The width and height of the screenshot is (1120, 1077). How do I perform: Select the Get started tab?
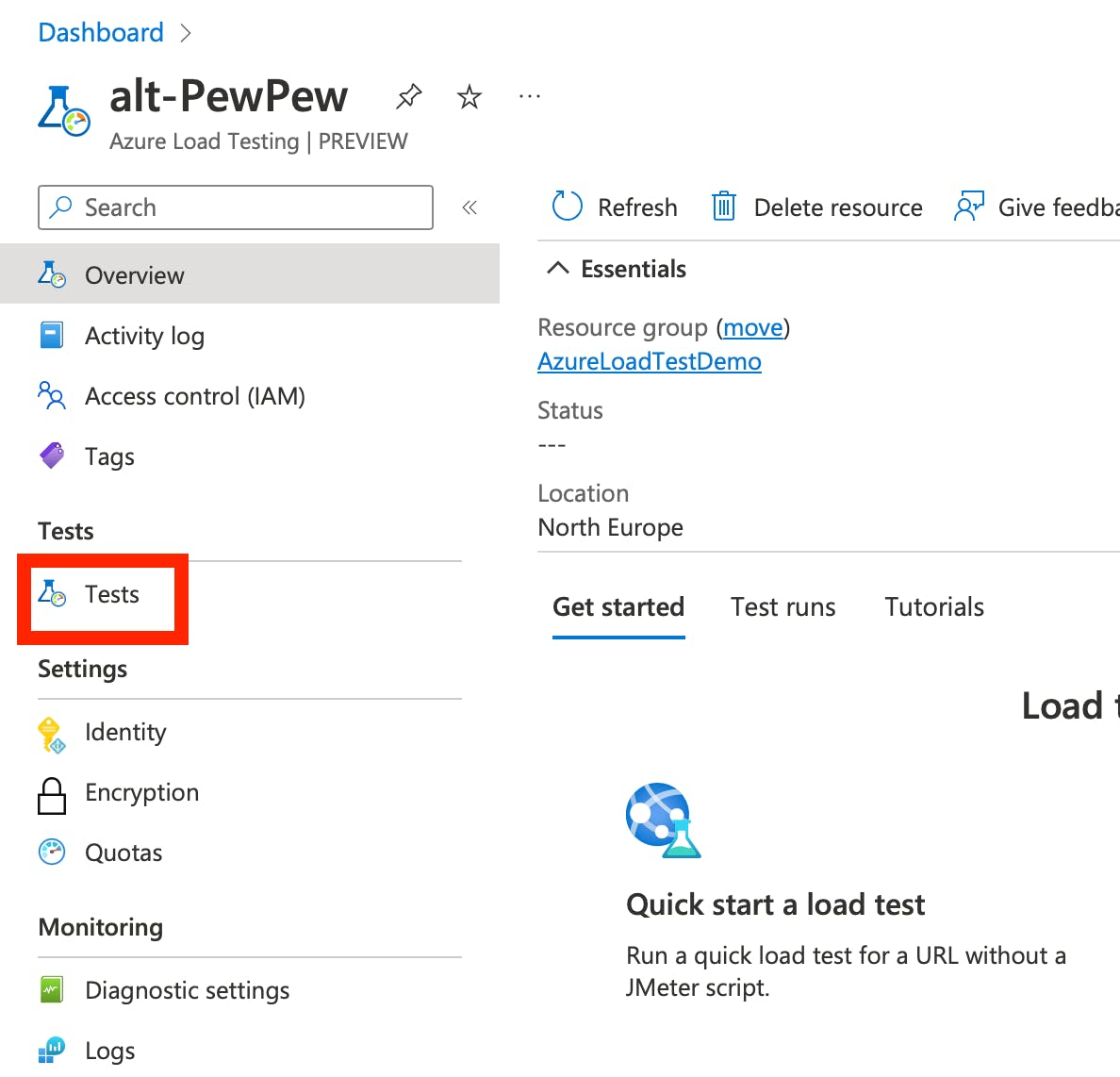pyautogui.click(x=618, y=607)
